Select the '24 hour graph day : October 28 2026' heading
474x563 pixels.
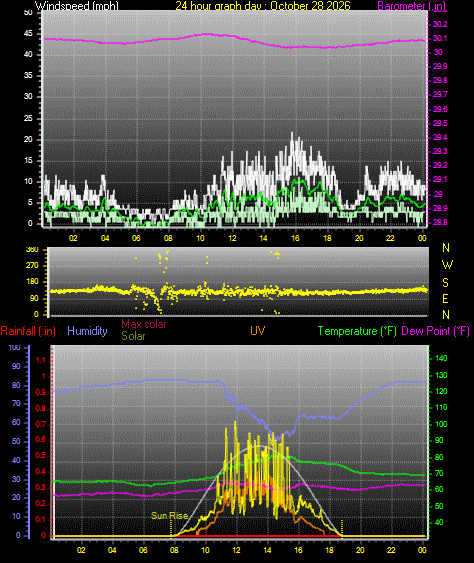pyautogui.click(x=263, y=6)
